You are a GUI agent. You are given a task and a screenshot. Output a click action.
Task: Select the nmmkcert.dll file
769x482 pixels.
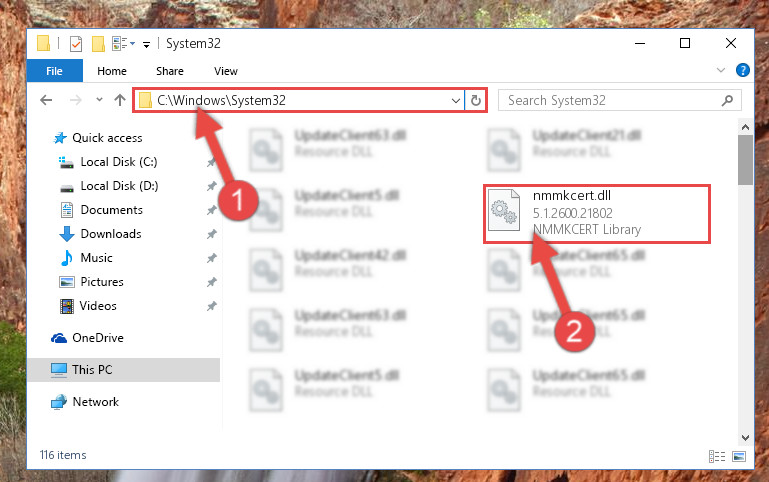[596, 213]
